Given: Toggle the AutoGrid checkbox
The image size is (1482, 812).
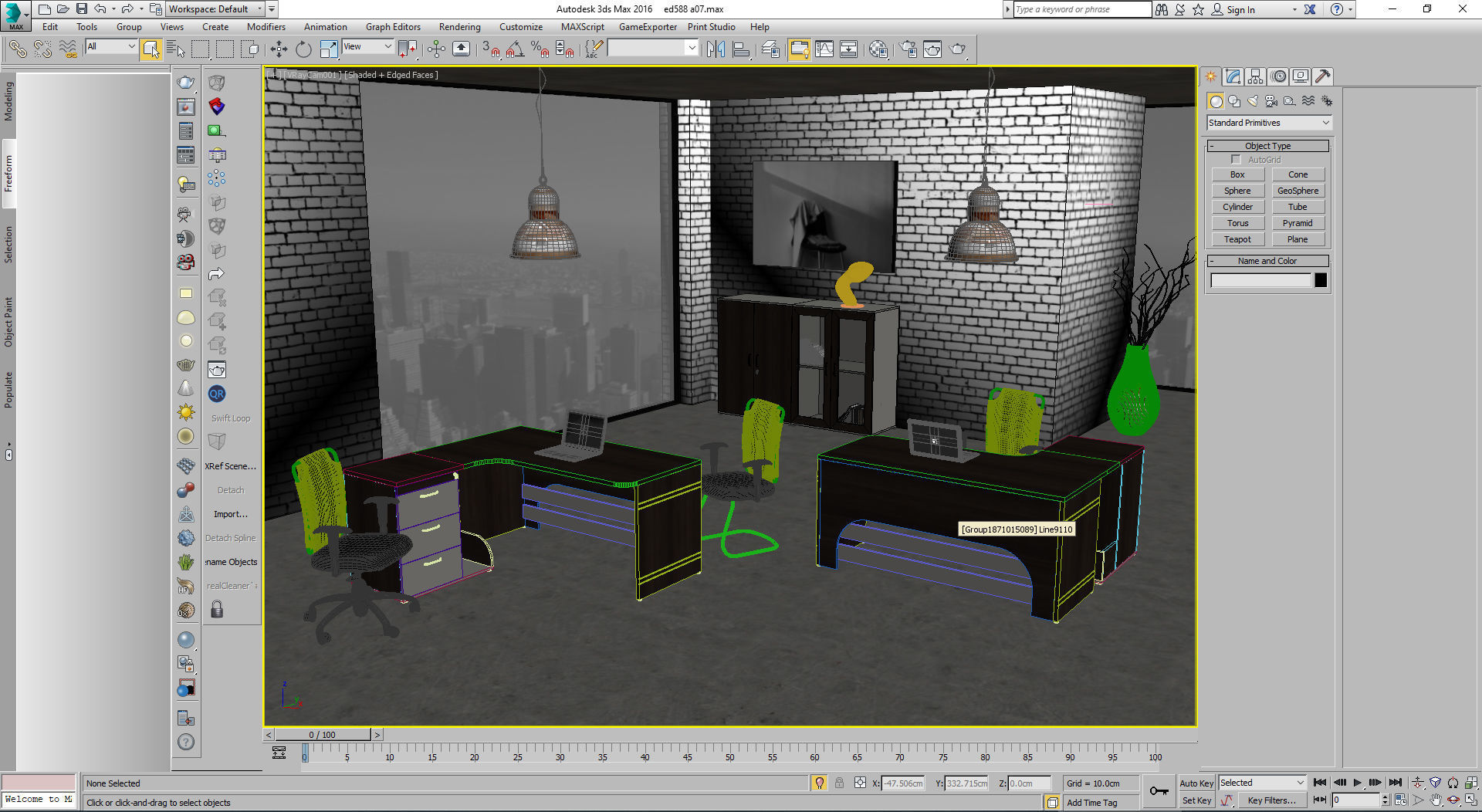Looking at the screenshot, I should coord(1236,160).
